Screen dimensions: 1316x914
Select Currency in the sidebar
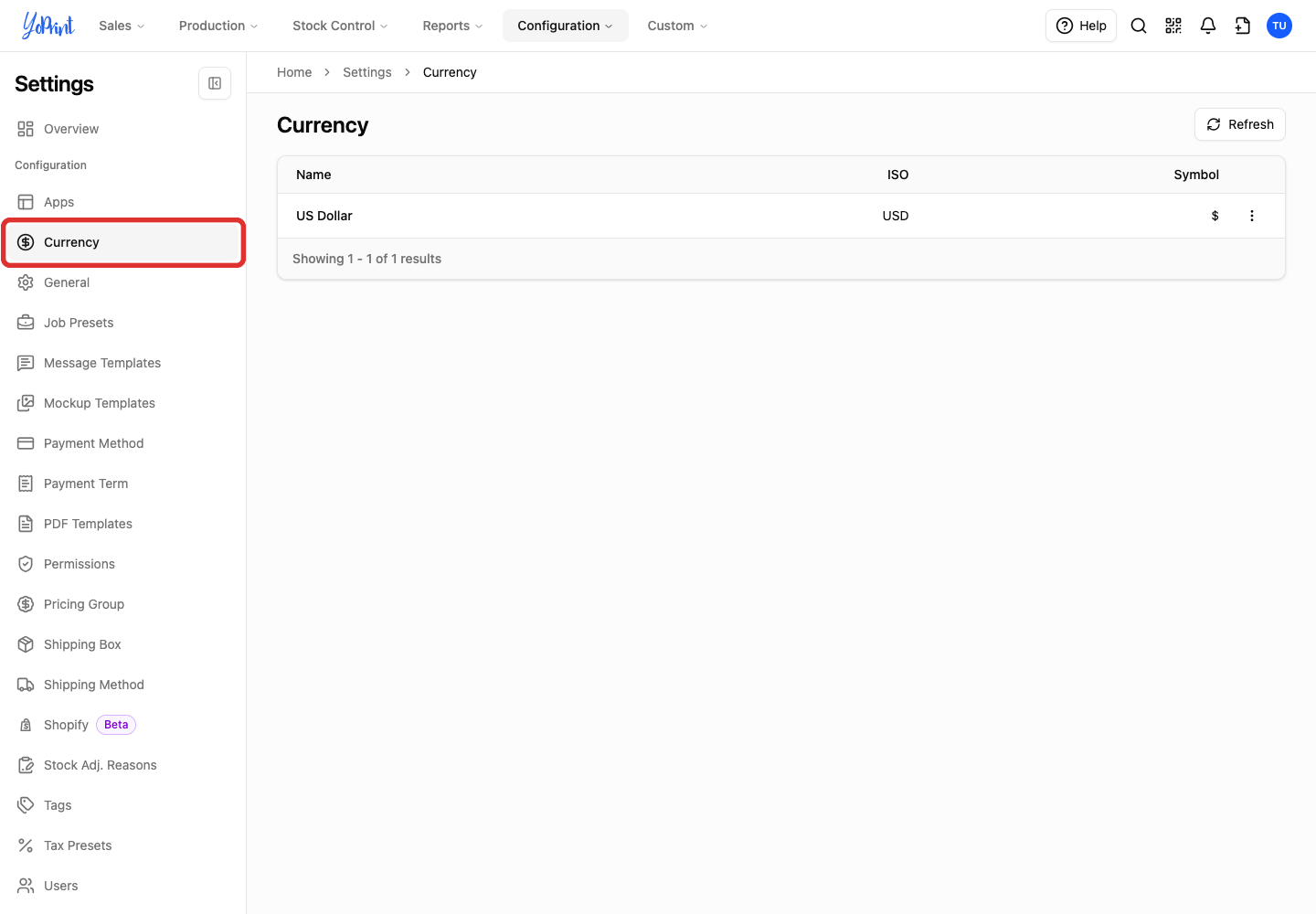123,242
